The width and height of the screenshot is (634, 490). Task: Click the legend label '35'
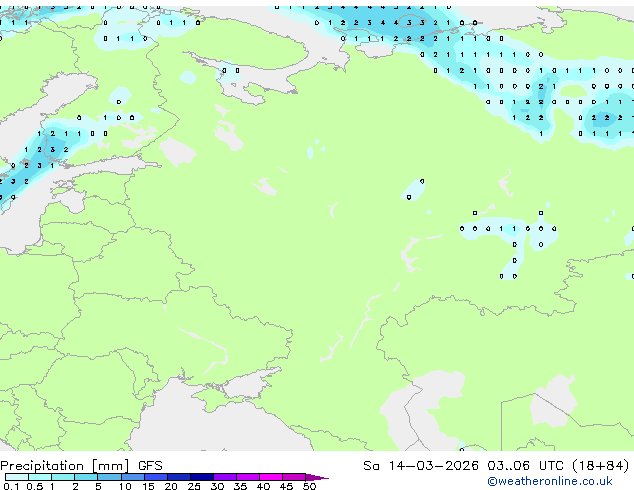tap(240, 486)
